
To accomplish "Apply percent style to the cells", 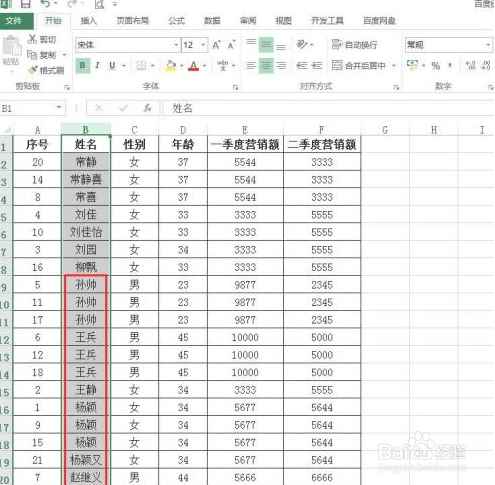I will (436, 66).
